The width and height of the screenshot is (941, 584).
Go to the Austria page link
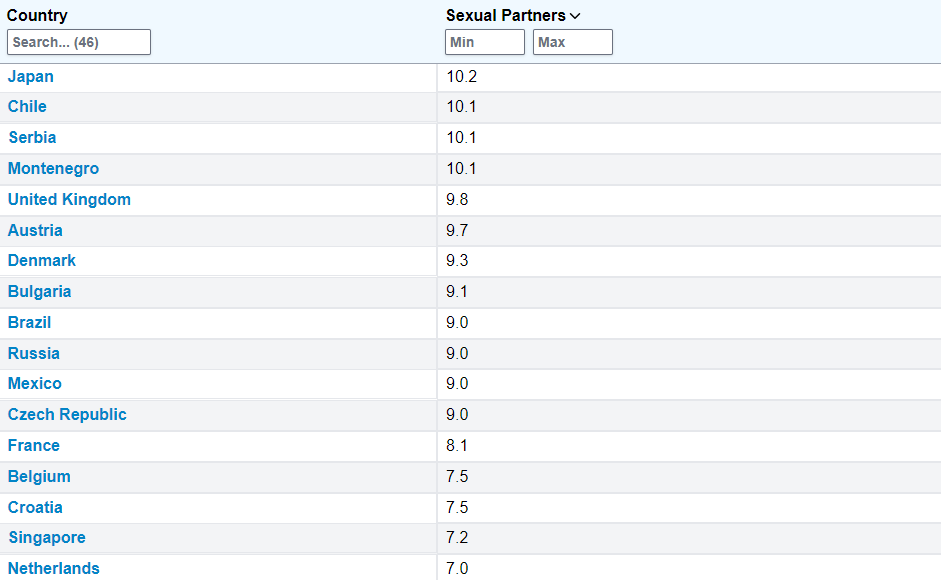pos(35,231)
